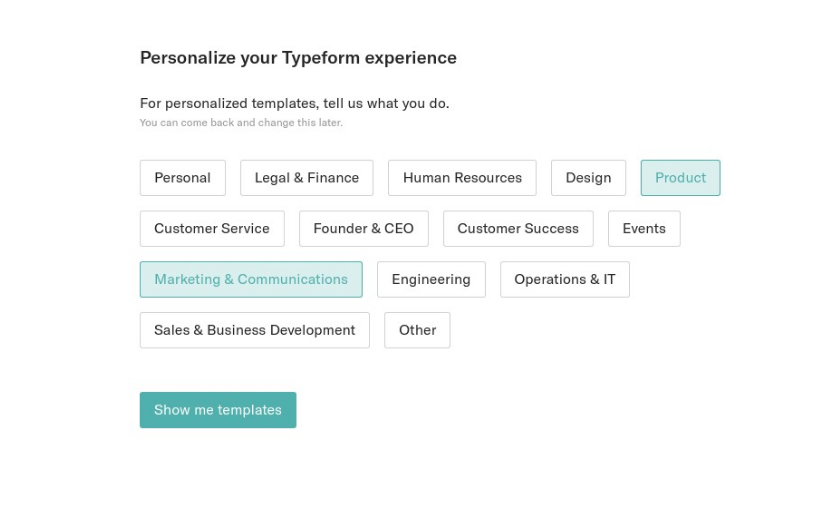
Task: Click the word Typeform in the heading
Action: 321,58
